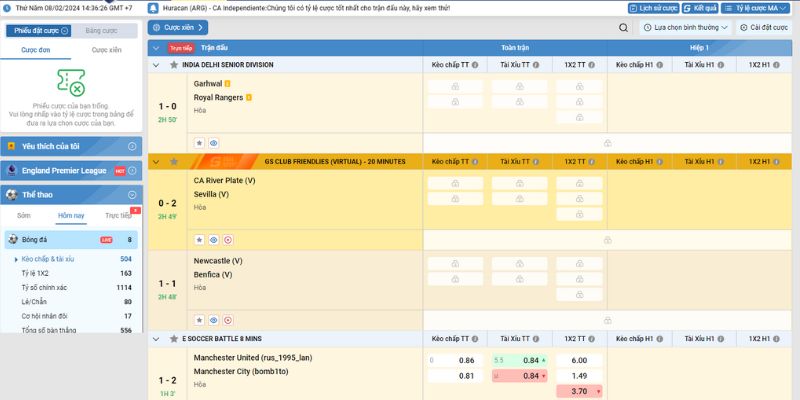
Task: Open Lịch sử cược bet history
Action: [654, 7]
